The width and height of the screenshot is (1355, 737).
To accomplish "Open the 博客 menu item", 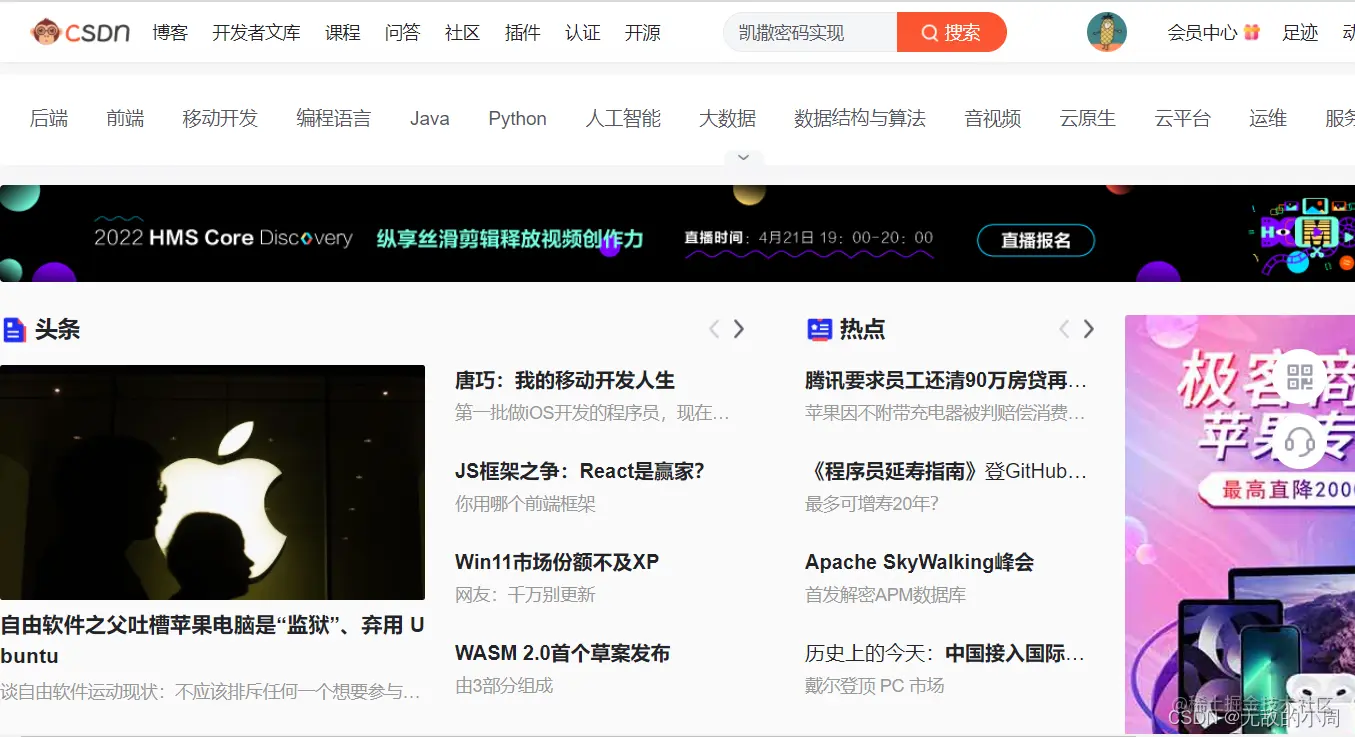I will pos(170,33).
